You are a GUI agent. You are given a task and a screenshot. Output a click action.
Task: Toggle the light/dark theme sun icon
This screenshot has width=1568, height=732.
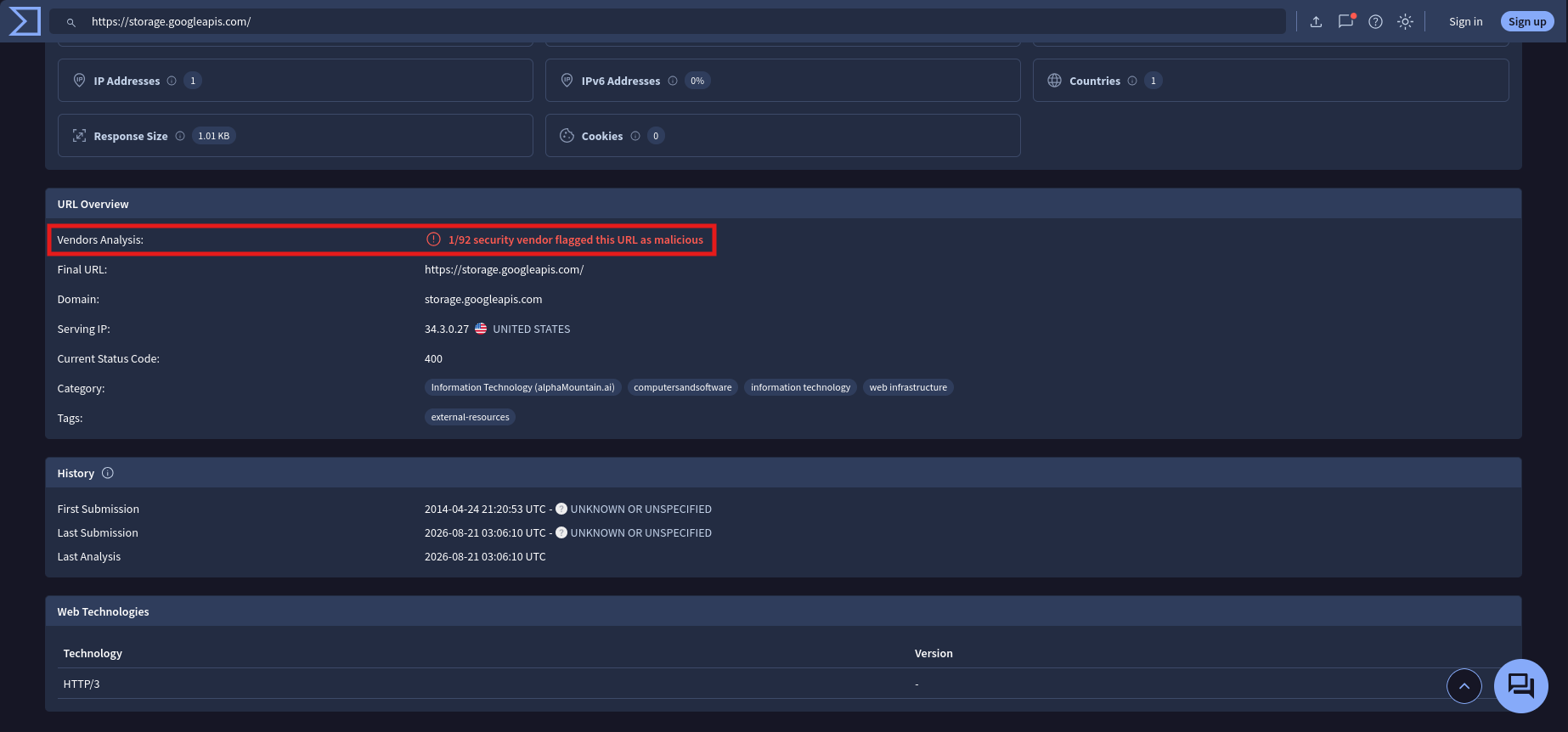(x=1405, y=22)
